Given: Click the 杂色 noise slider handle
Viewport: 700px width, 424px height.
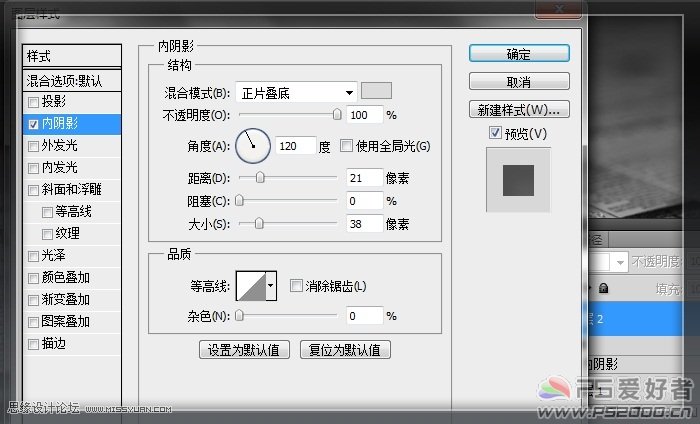Looking at the screenshot, I should (x=239, y=316).
